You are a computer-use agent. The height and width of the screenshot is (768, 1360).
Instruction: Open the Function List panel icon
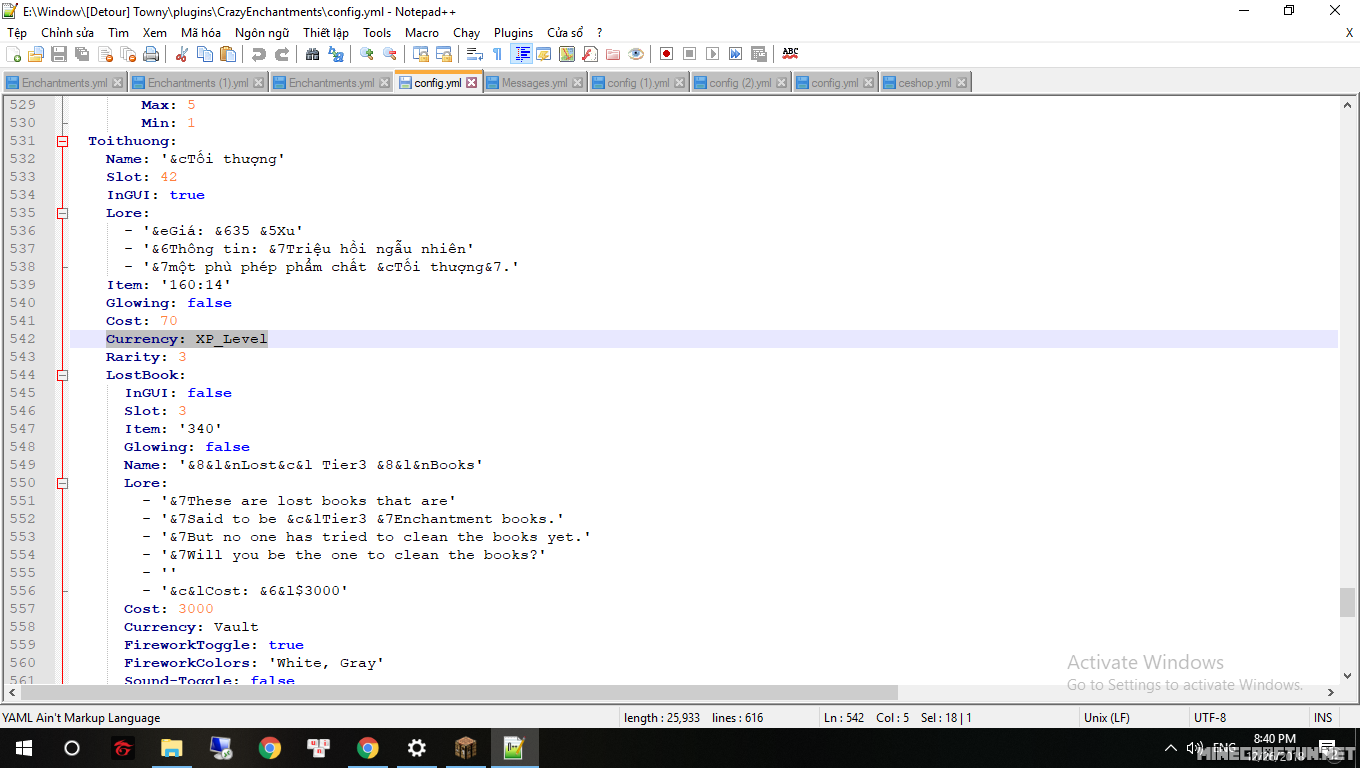[590, 54]
